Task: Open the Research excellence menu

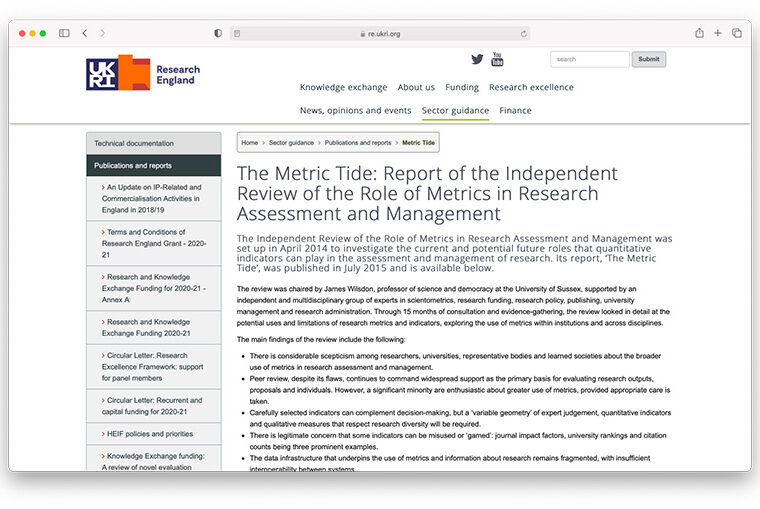Action: click(x=531, y=87)
